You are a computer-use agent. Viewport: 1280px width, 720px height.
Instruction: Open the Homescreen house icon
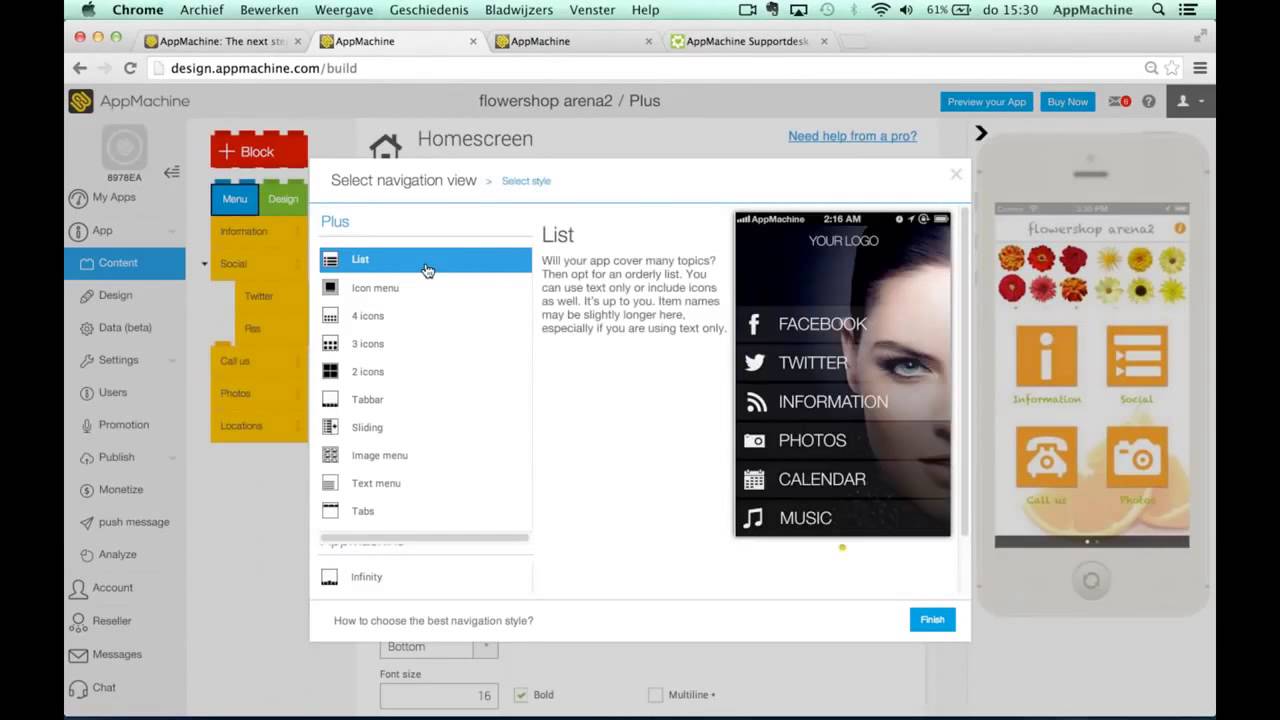[385, 145]
